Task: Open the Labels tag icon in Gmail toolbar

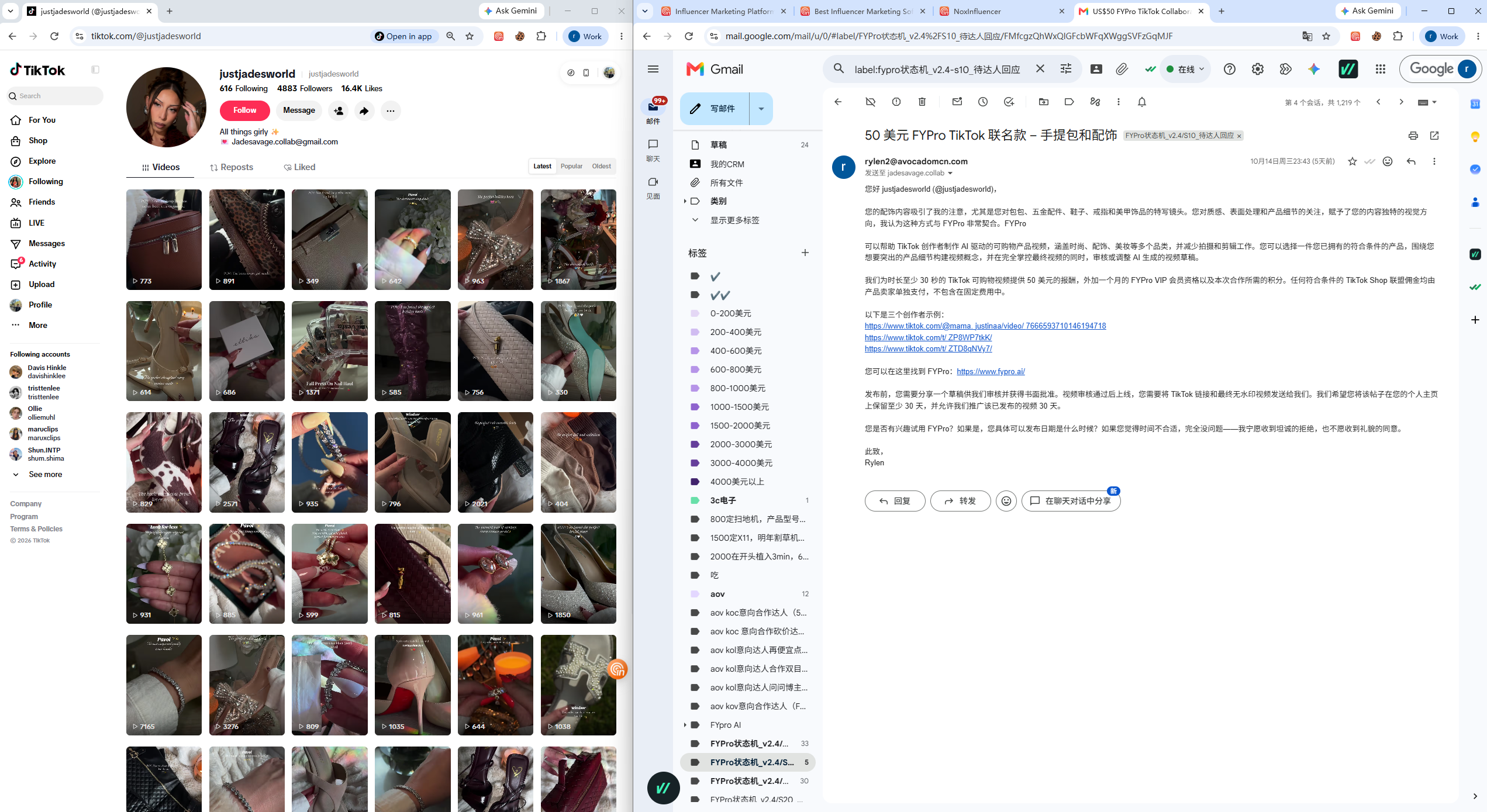Action: (x=1069, y=102)
